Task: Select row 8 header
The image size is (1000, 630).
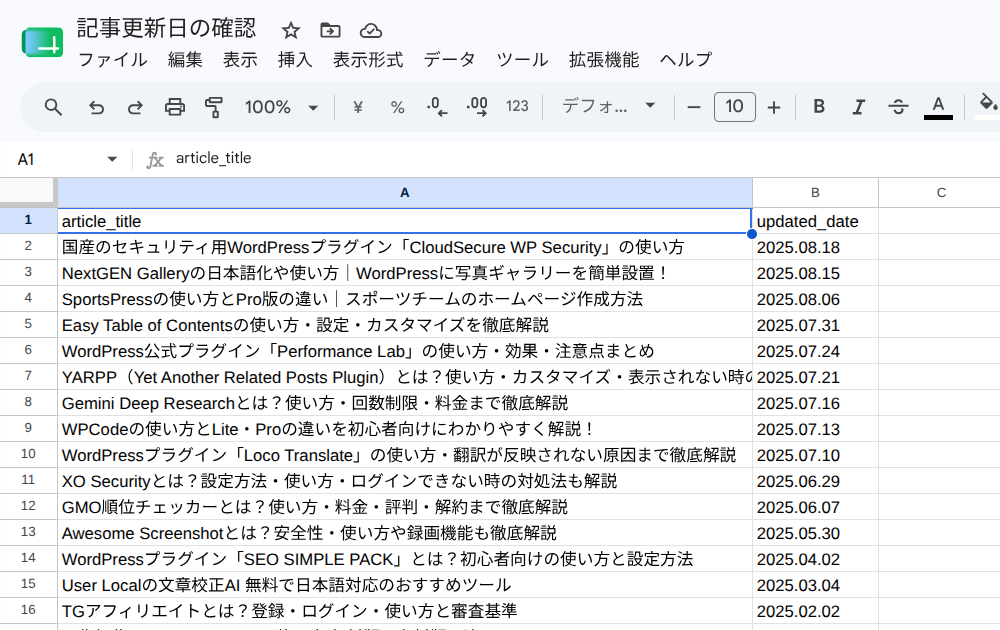Action: (28, 402)
